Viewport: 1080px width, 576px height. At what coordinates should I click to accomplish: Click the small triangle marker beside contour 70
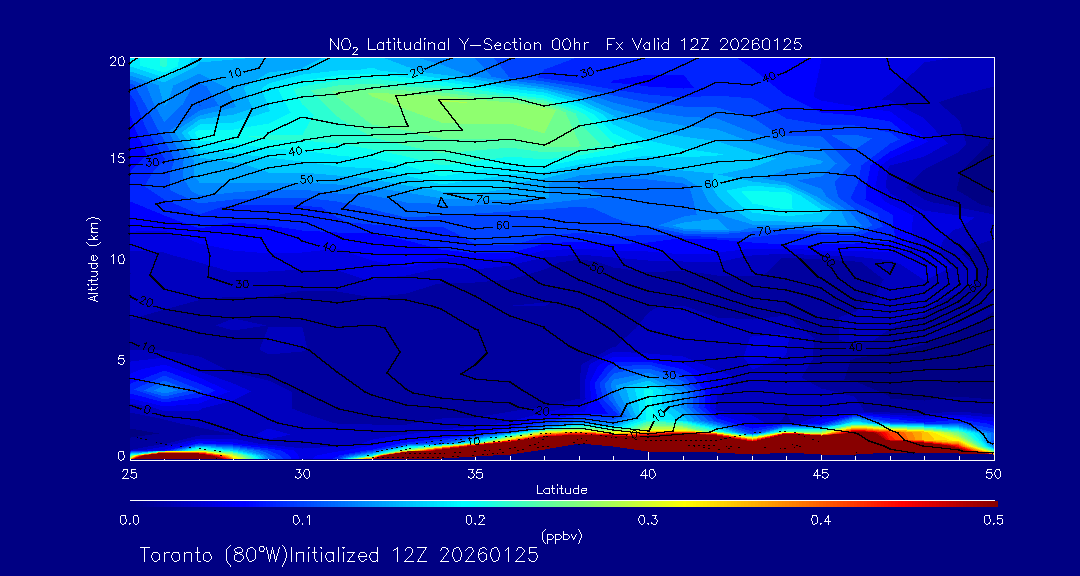[441, 202]
